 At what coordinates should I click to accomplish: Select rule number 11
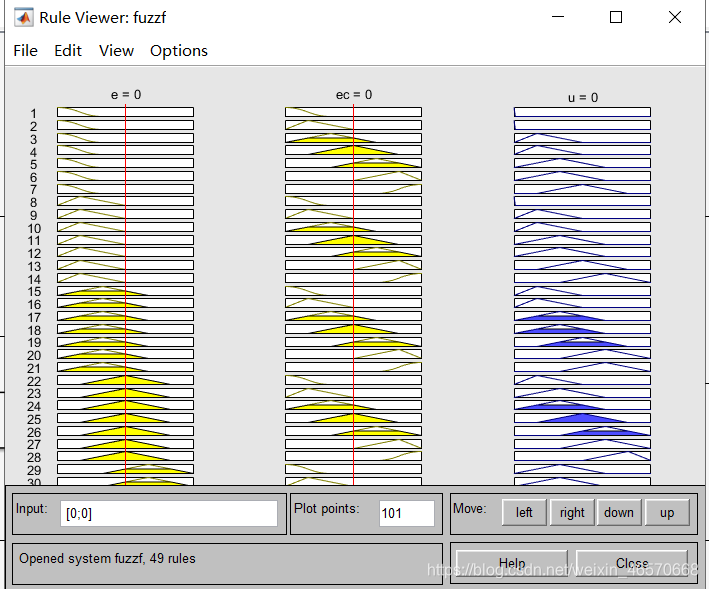click(34, 240)
